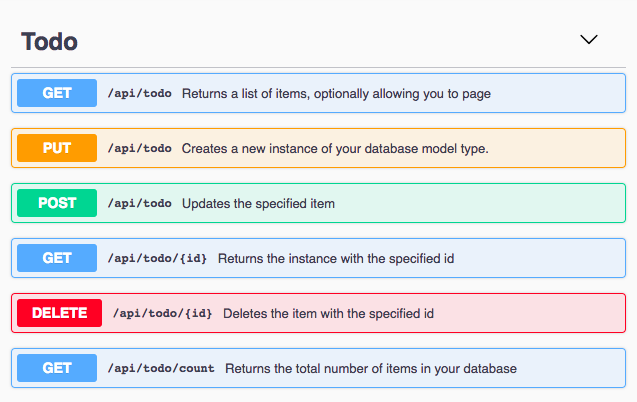Click the GET badge for instance by id
637x402 pixels.
point(57,258)
